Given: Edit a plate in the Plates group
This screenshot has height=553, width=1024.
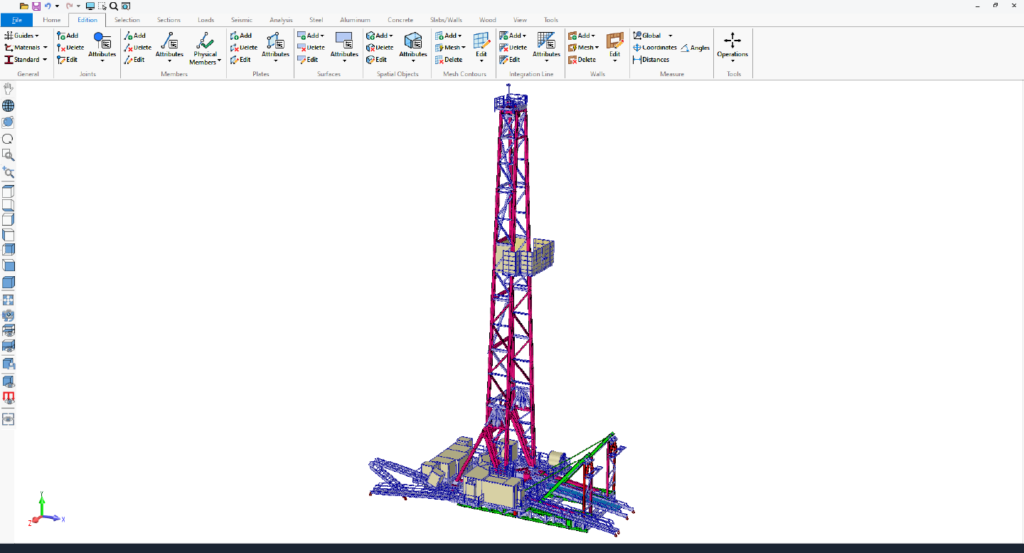Looking at the screenshot, I should coord(240,59).
